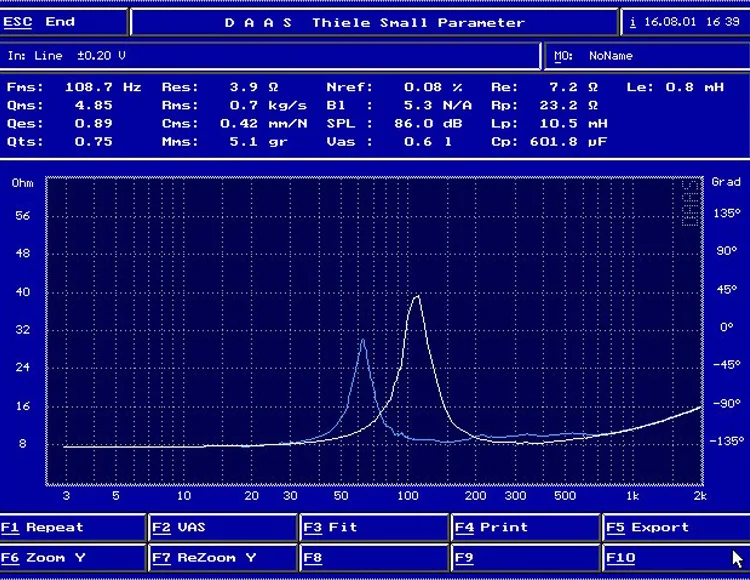Image resolution: width=750 pixels, height=580 pixels.
Task: Click the 3 Hz frequency axis label
Action: tap(66, 496)
